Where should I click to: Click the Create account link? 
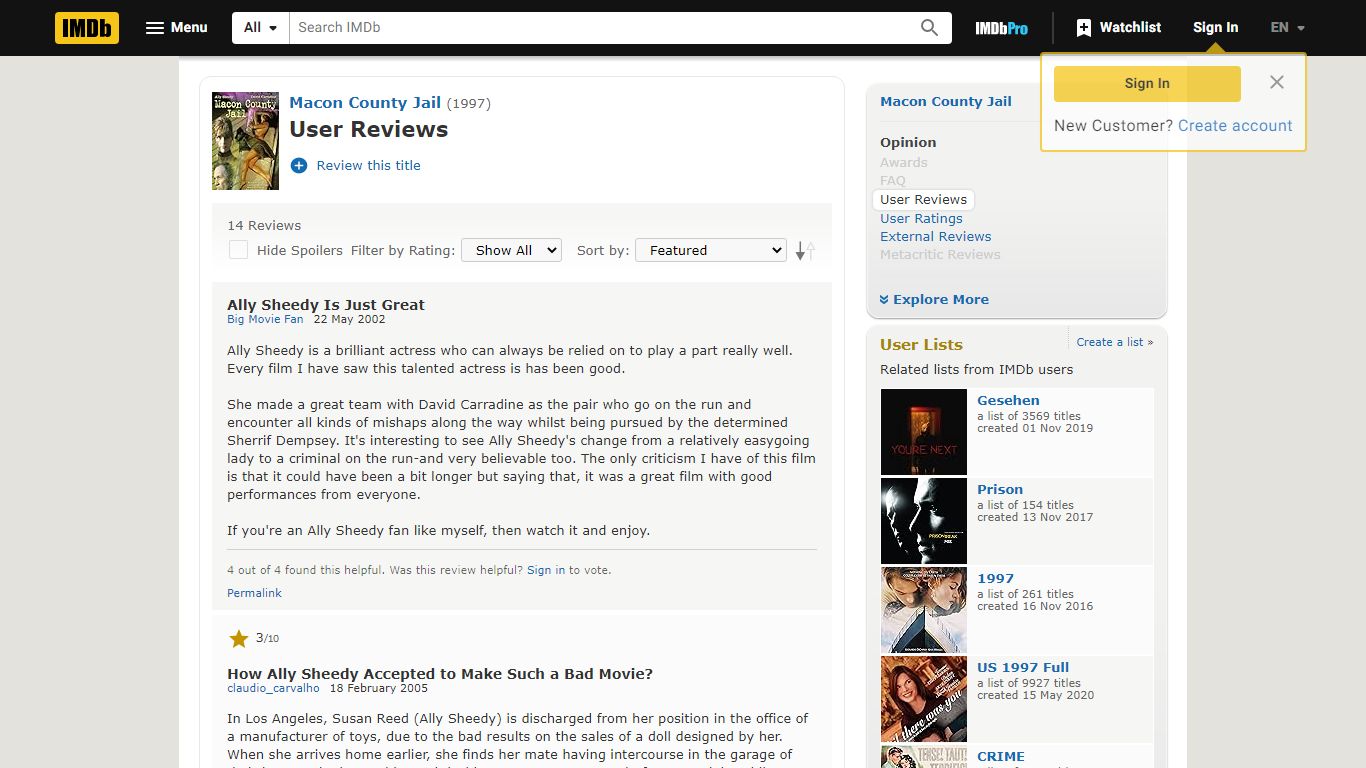pyautogui.click(x=1235, y=126)
